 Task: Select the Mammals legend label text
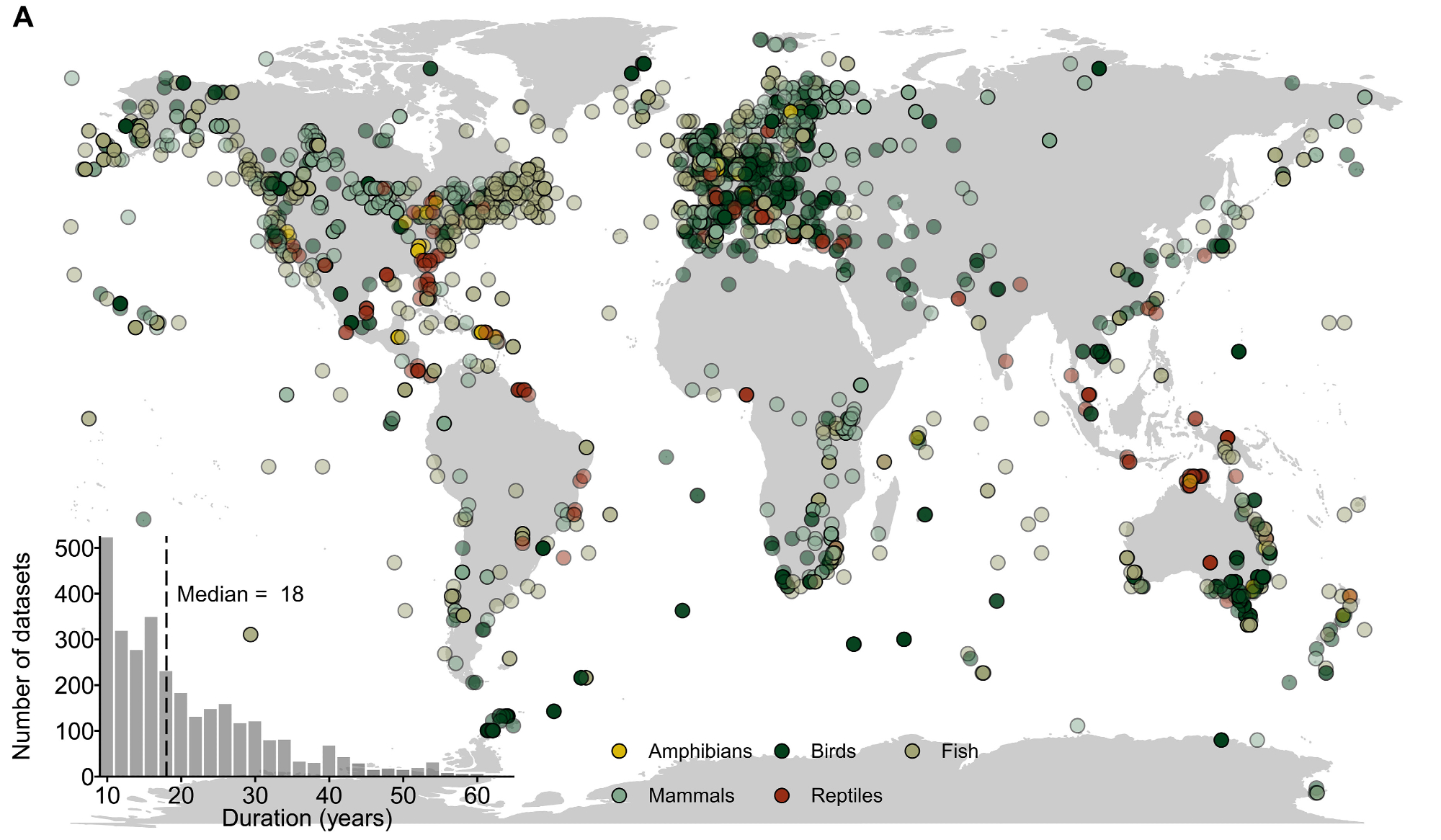691,795
